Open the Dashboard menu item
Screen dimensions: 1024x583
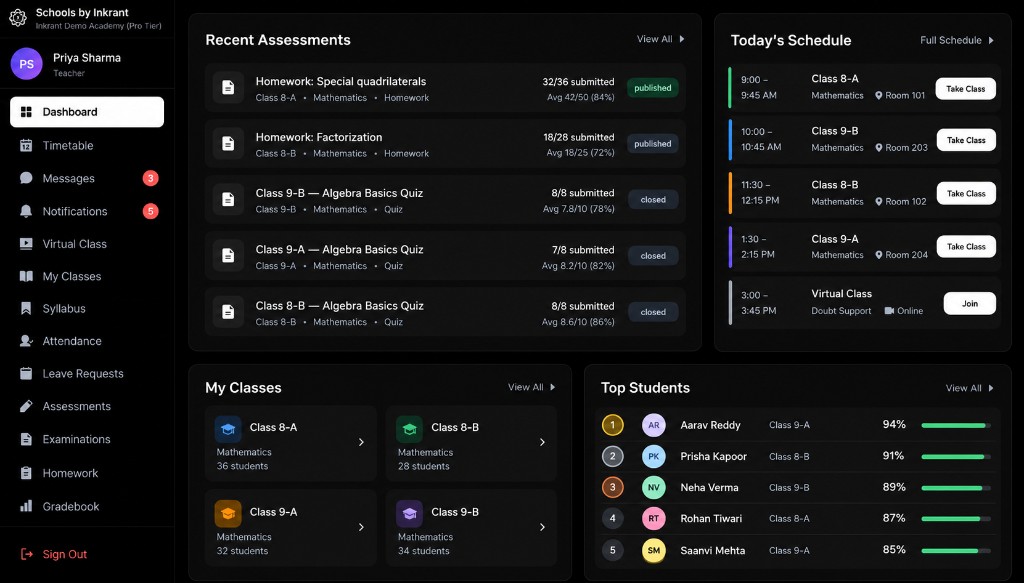[87, 112]
